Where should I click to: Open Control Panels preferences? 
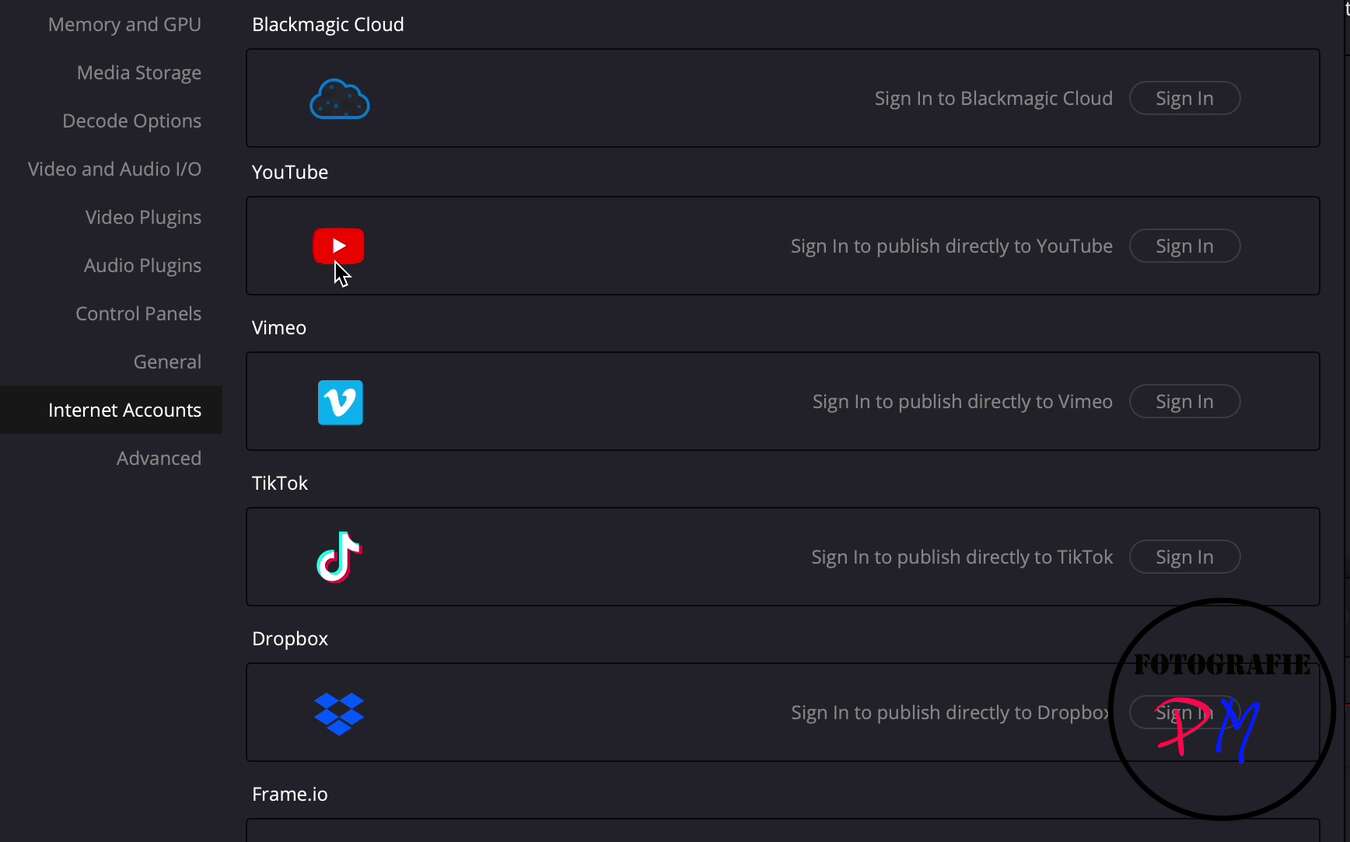[x=139, y=313]
